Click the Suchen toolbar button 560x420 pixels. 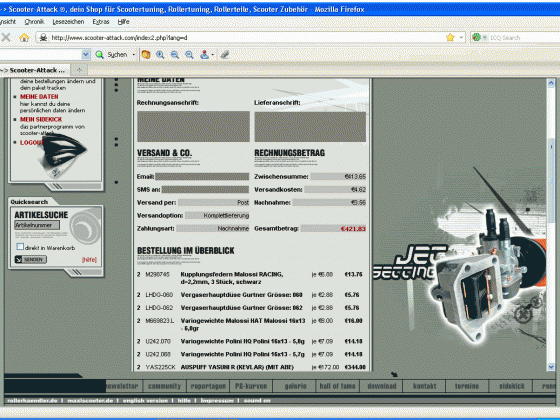click(x=117, y=55)
